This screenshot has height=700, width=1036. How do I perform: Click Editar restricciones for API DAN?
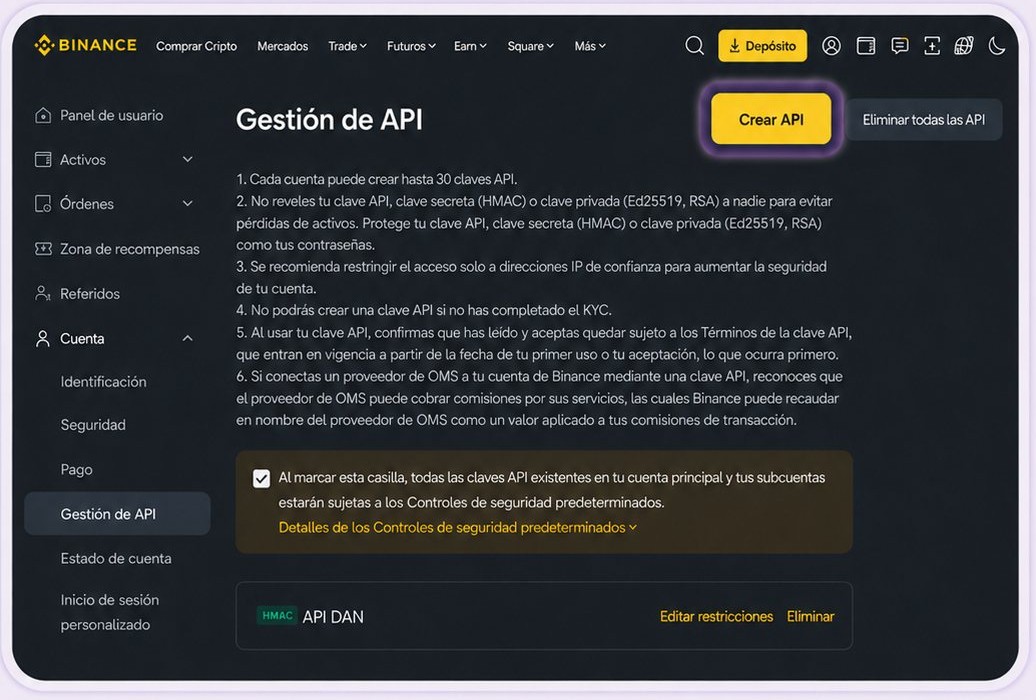tap(716, 616)
